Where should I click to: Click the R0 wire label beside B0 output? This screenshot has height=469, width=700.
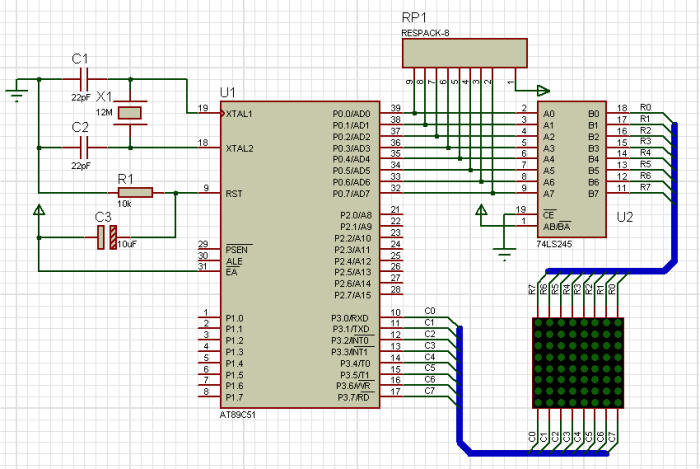[646, 107]
